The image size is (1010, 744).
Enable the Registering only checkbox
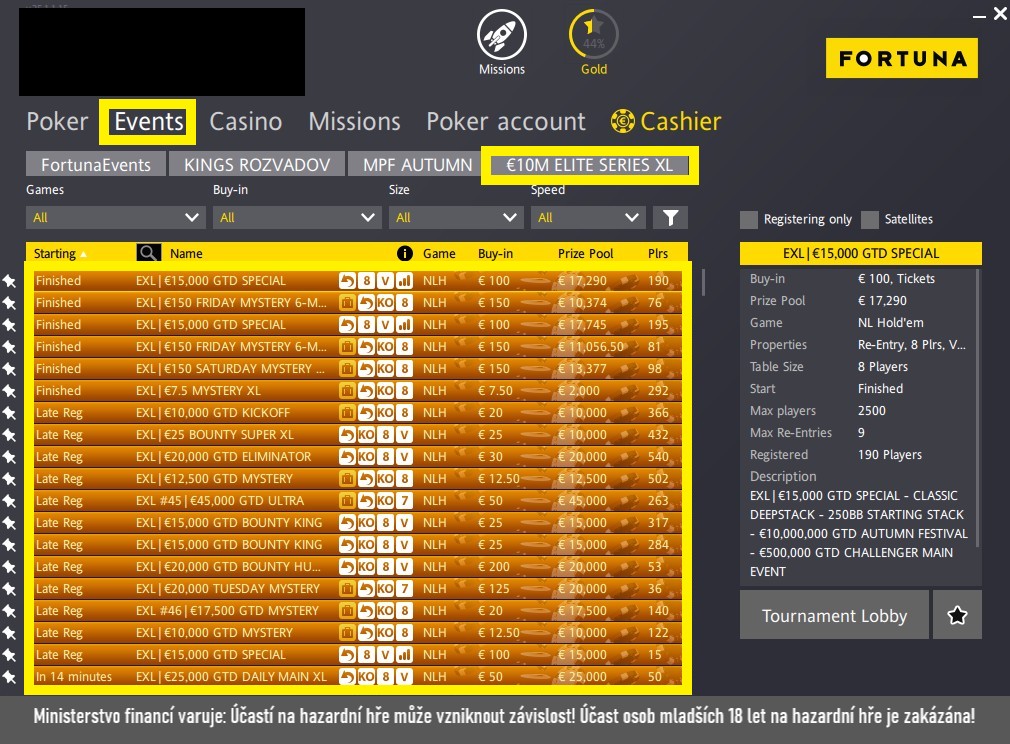point(748,220)
